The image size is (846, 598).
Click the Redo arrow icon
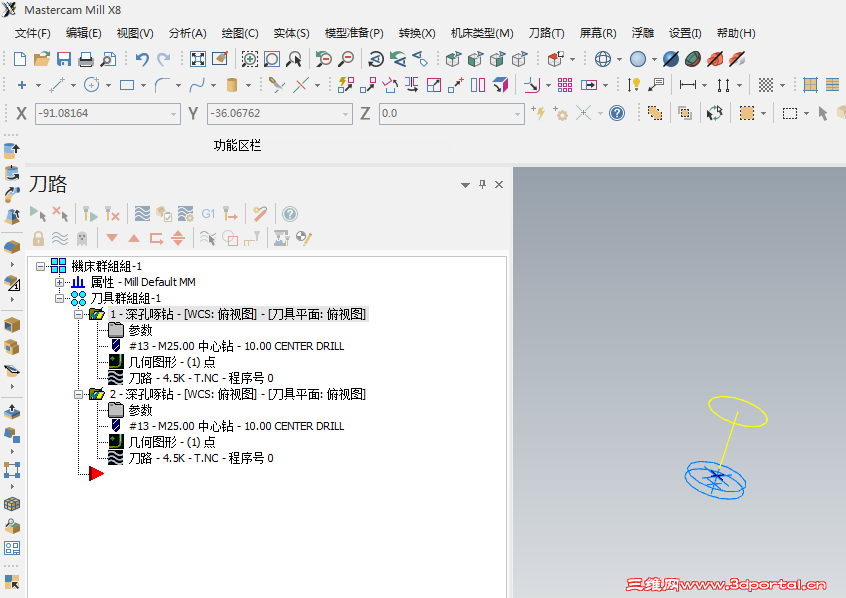[x=163, y=59]
